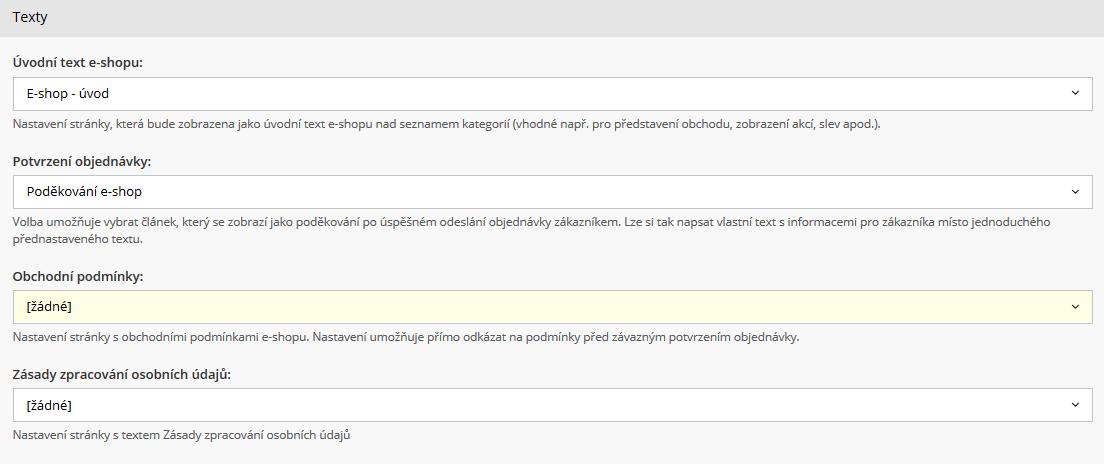Click the 'Obchodní podmínky:' label
The width and height of the screenshot is (1106, 464).
pos(78,276)
